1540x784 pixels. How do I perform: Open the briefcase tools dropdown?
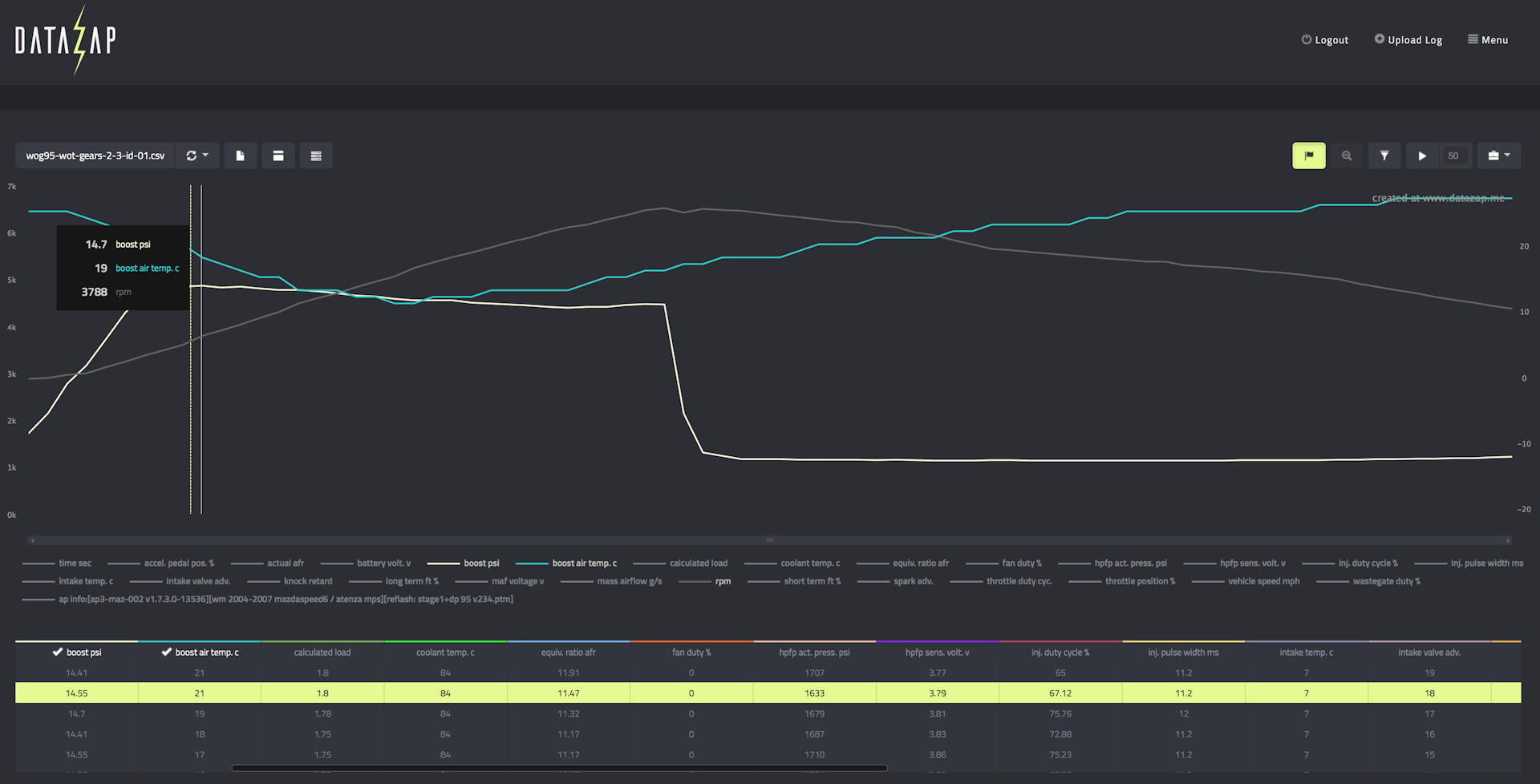[1498, 156]
